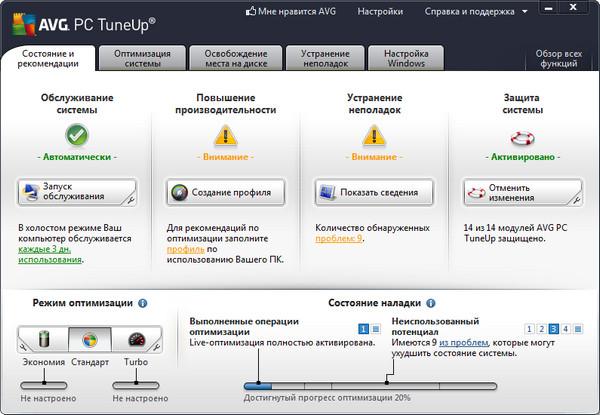
Task: Open из проблем link in Неиспользованный потенциал
Action: click(463, 343)
